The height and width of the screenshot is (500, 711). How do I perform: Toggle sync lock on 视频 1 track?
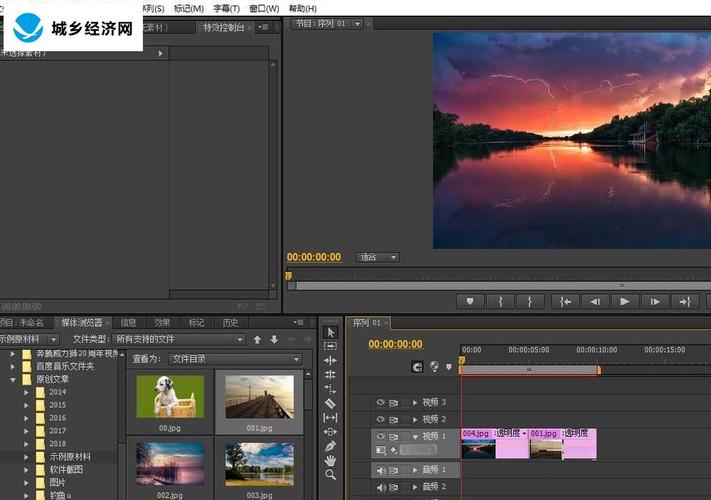394,437
